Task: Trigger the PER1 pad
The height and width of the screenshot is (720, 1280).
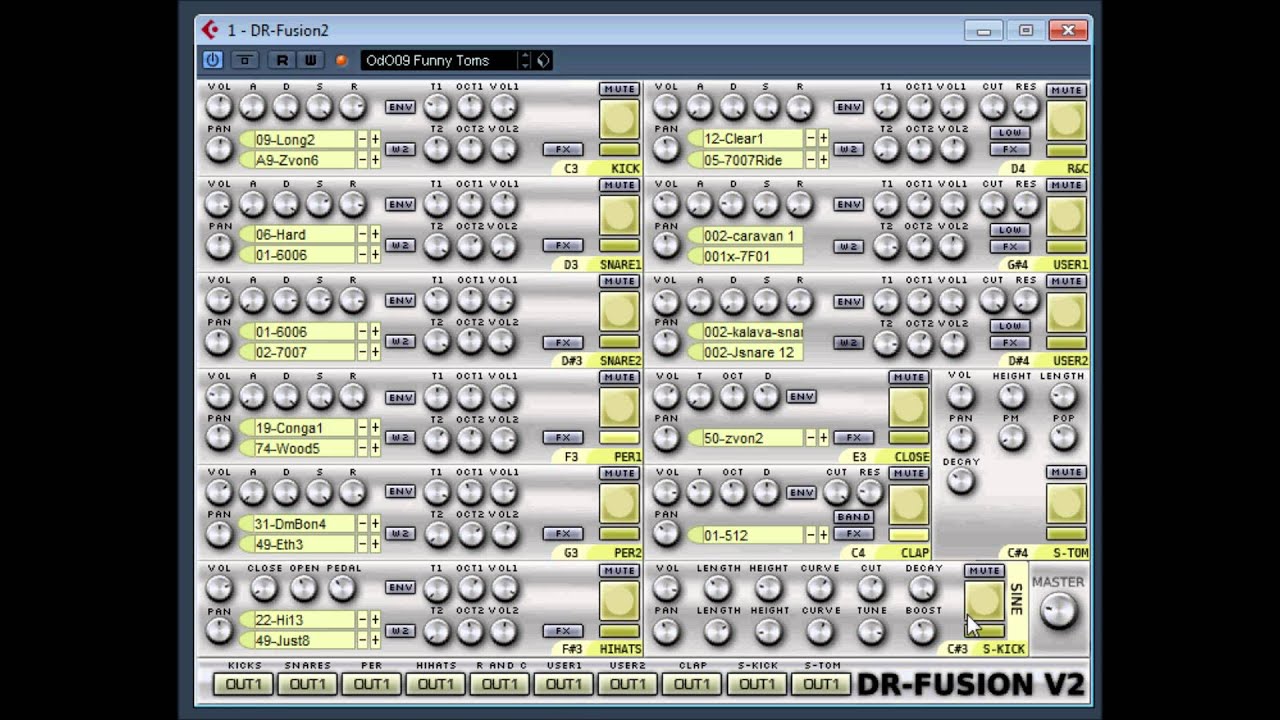Action: 619,407
